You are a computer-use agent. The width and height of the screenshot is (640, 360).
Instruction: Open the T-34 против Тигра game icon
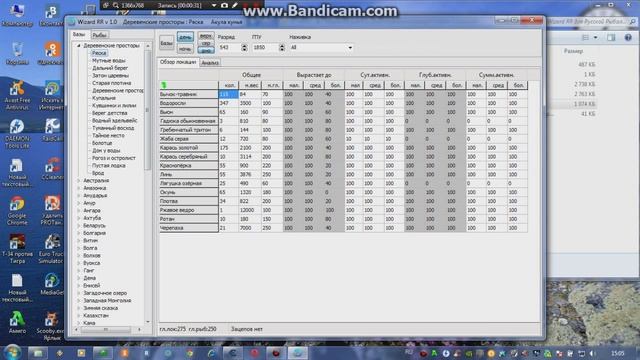[17, 249]
